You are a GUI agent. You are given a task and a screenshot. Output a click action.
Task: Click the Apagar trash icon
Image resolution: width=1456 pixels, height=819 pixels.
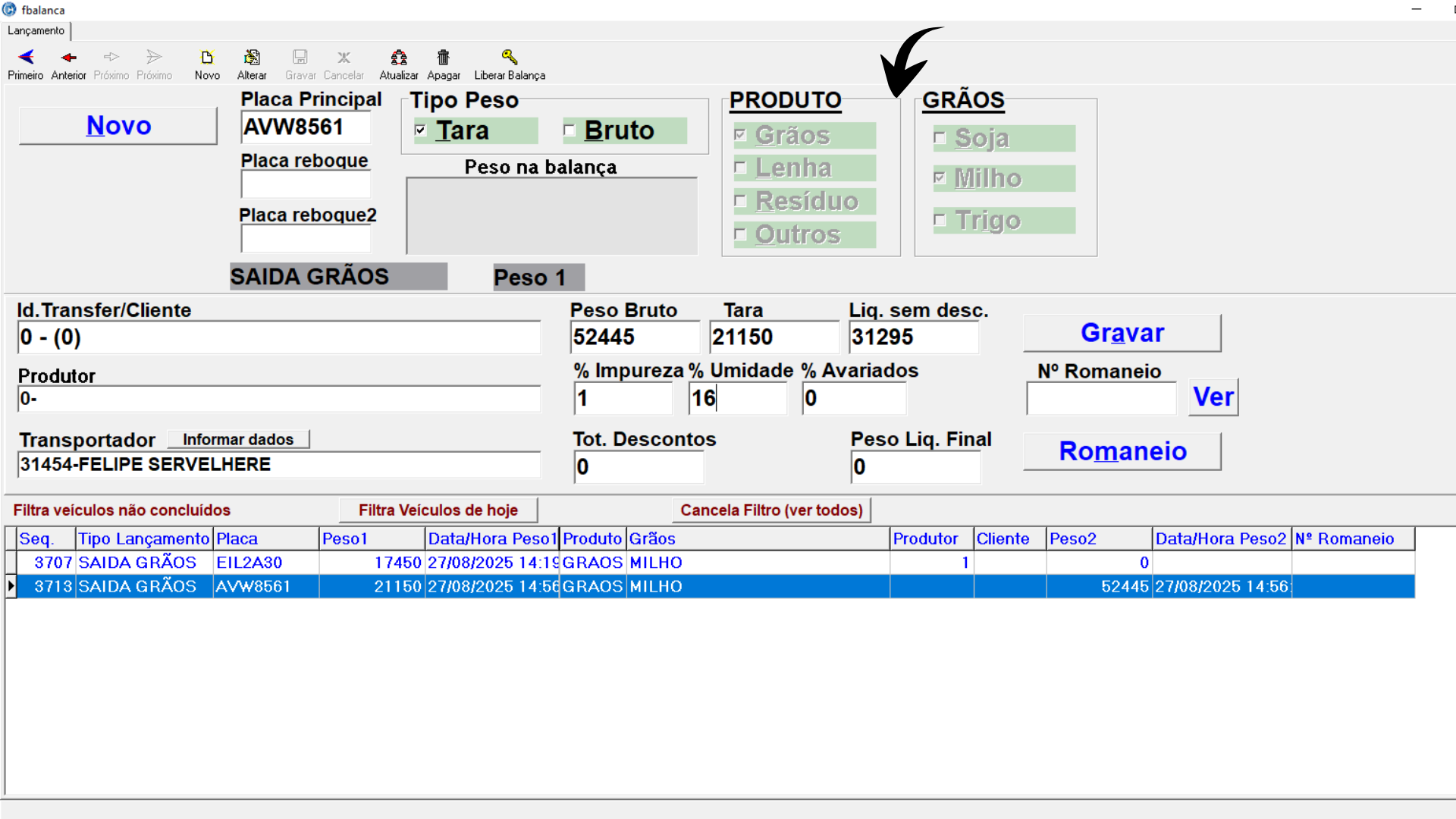444,58
